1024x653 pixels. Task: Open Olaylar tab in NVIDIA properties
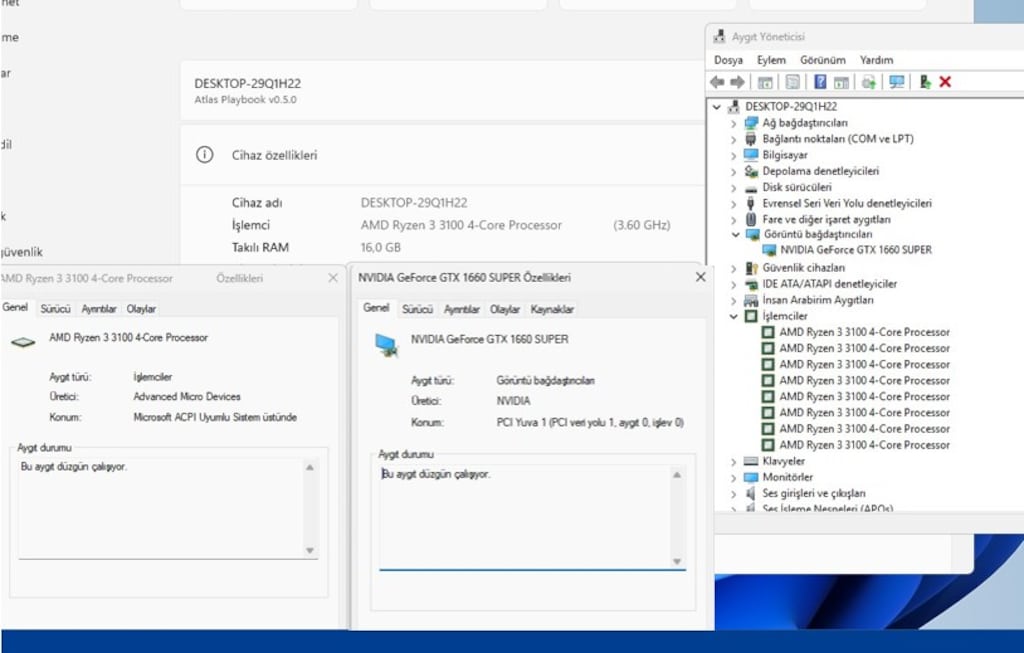pyautogui.click(x=505, y=309)
